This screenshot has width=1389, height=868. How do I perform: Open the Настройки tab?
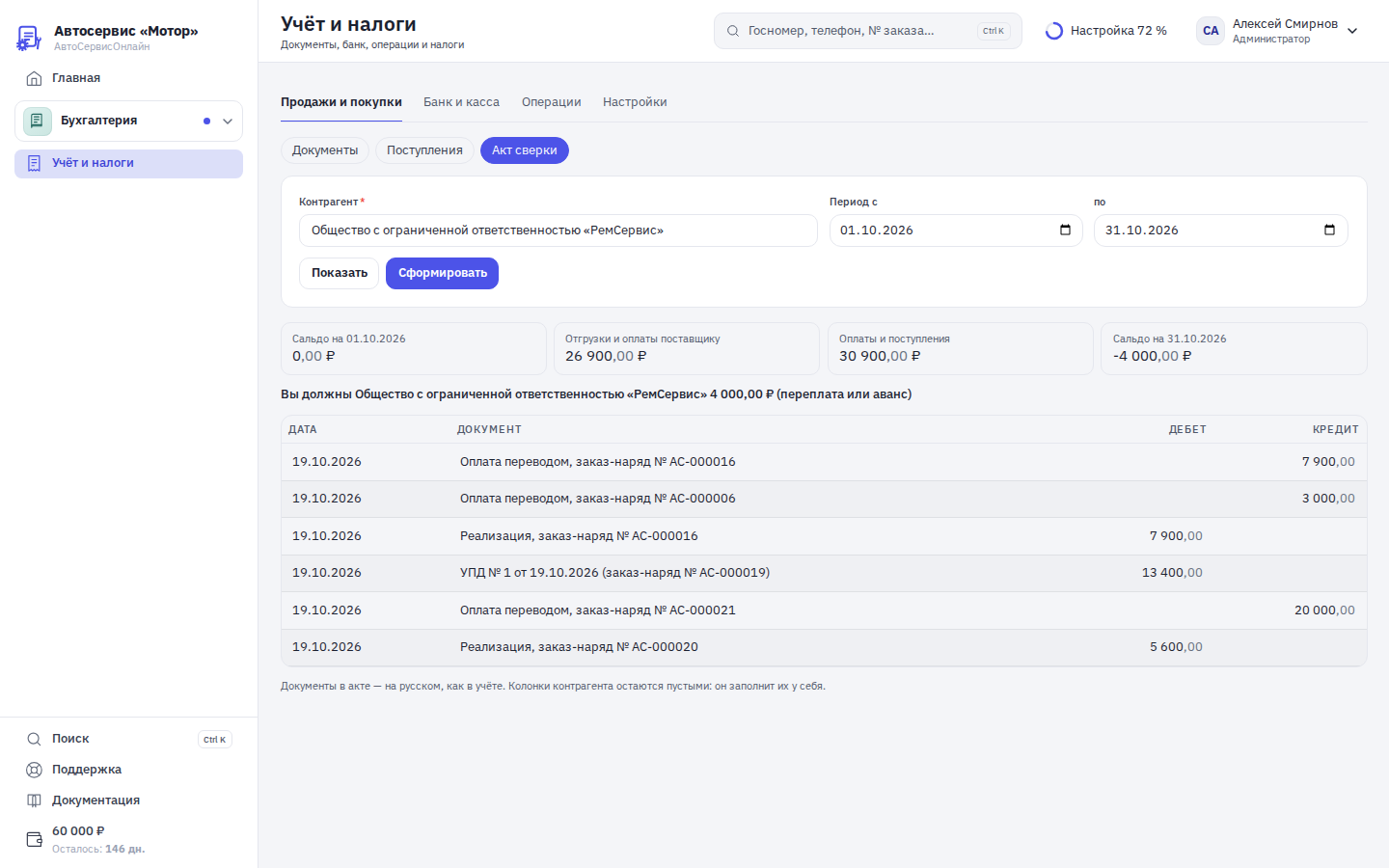(635, 102)
